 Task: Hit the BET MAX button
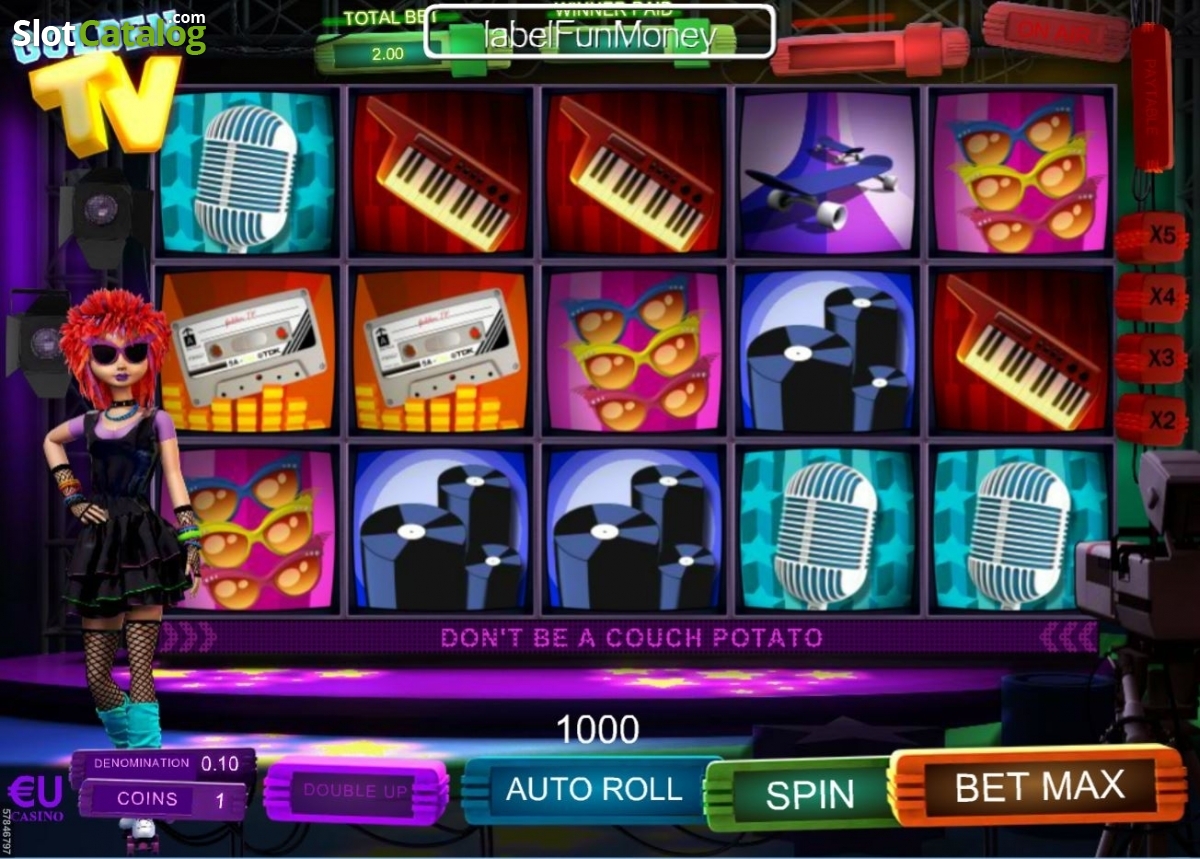[x=1038, y=786]
